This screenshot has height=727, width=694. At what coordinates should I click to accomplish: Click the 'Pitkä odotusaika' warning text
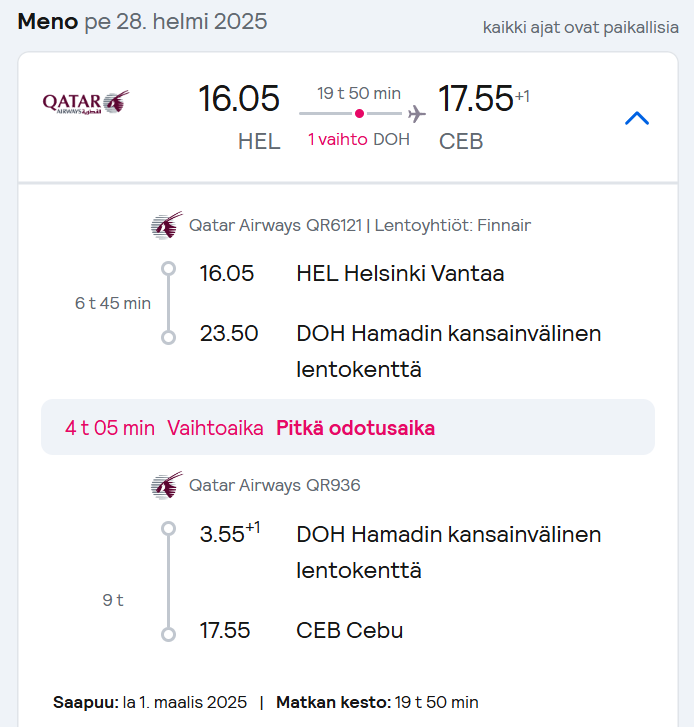356,428
